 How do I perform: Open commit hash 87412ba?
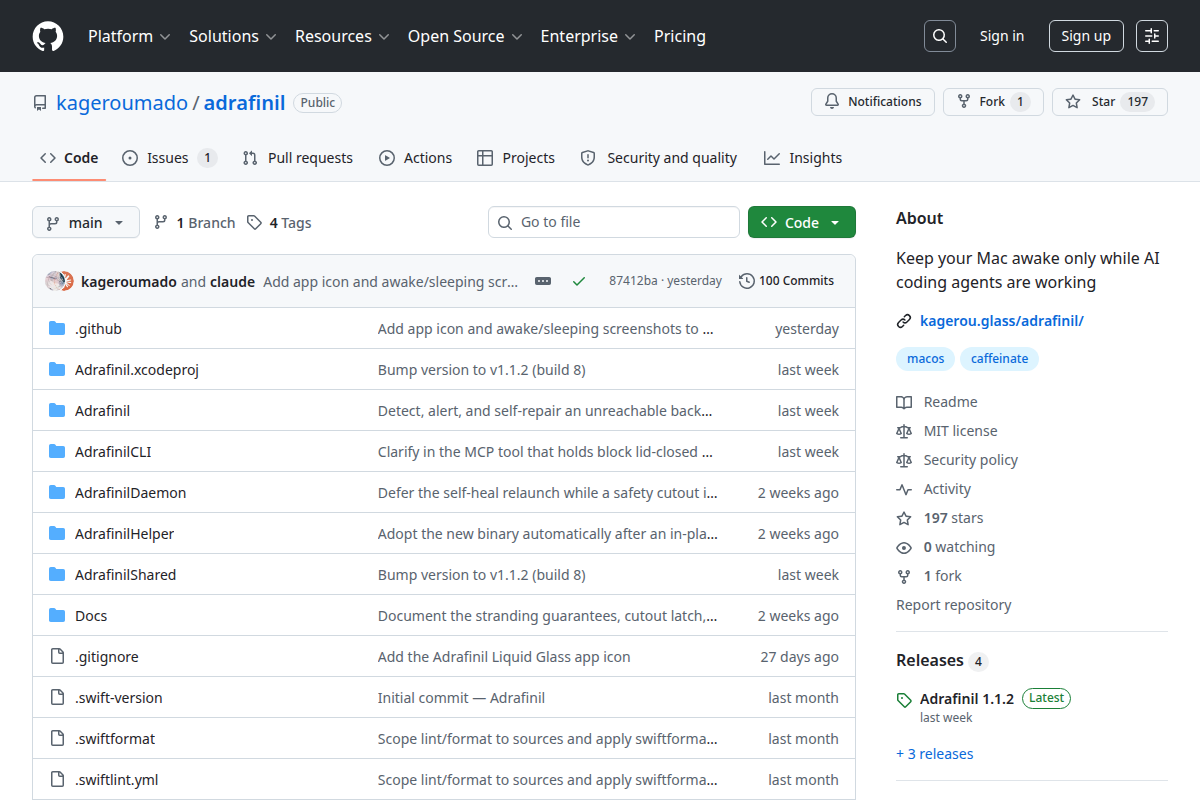pyautogui.click(x=633, y=281)
